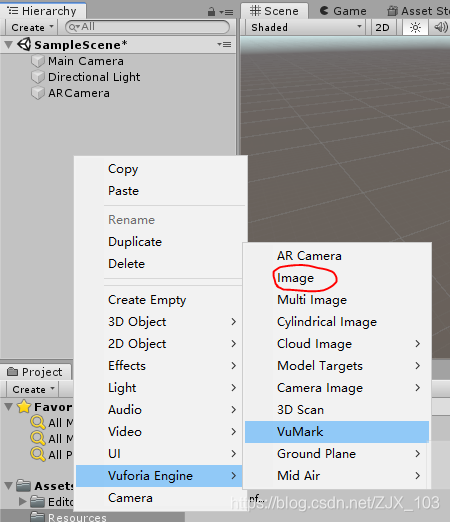Open the SampleScene row options menu
This screenshot has height=522, width=450.
click(224, 44)
